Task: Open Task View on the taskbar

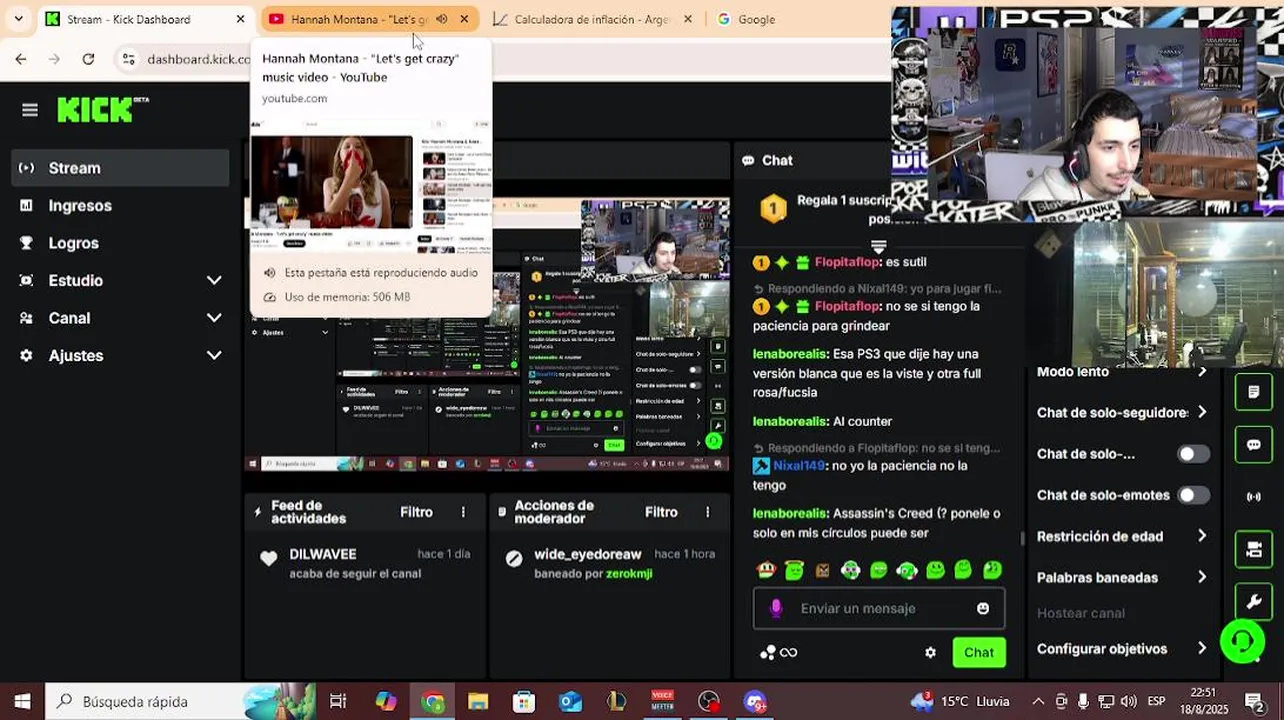Action: tap(338, 701)
